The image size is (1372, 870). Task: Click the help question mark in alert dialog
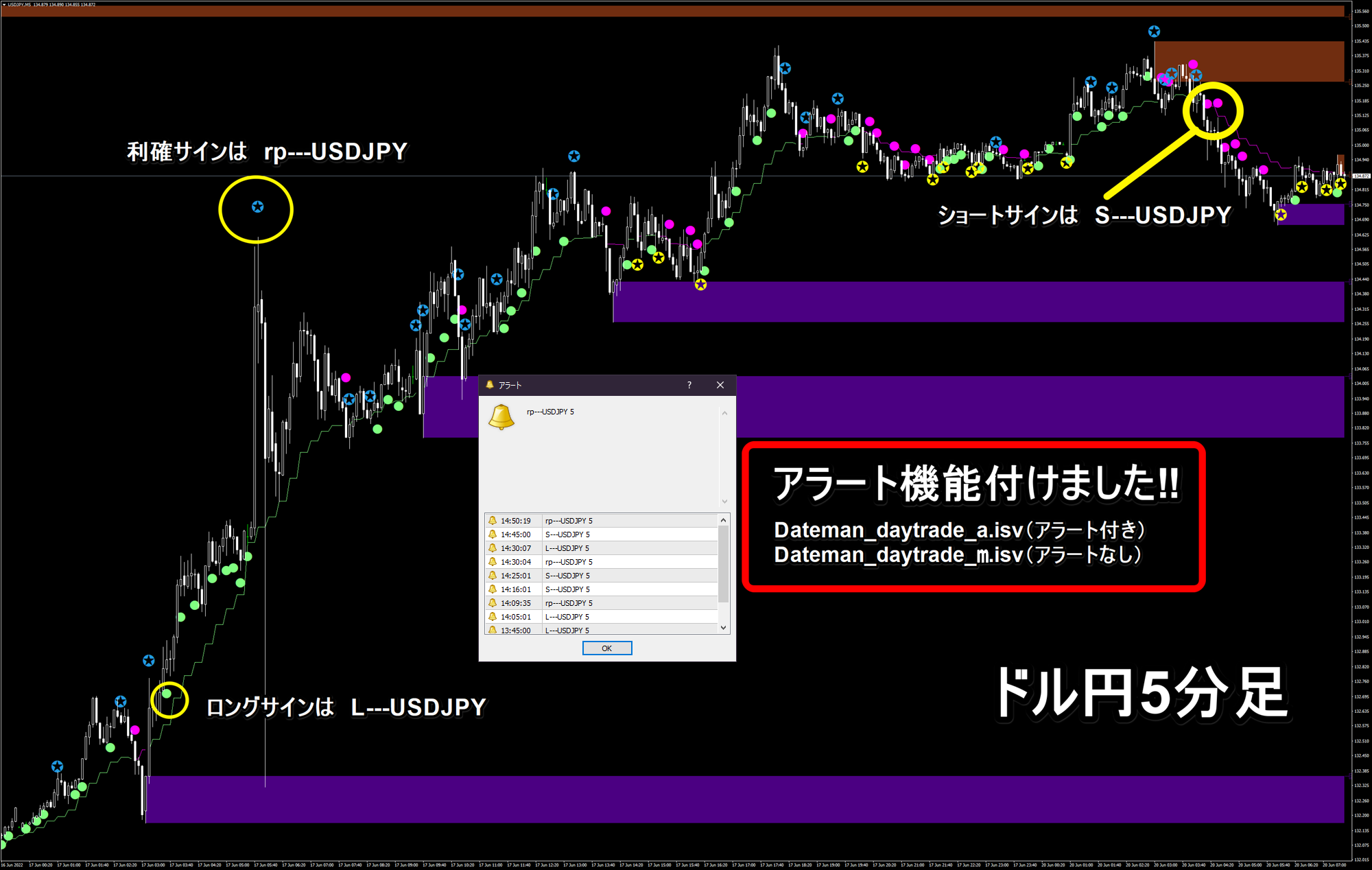689,385
